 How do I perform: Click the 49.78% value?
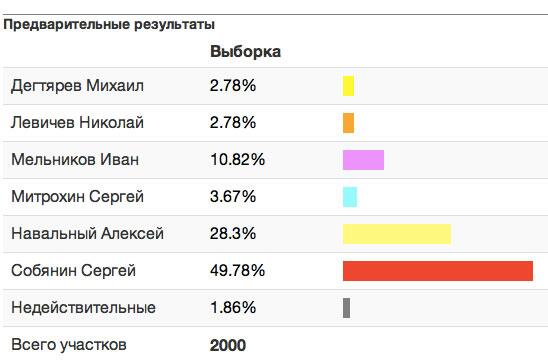(x=238, y=271)
